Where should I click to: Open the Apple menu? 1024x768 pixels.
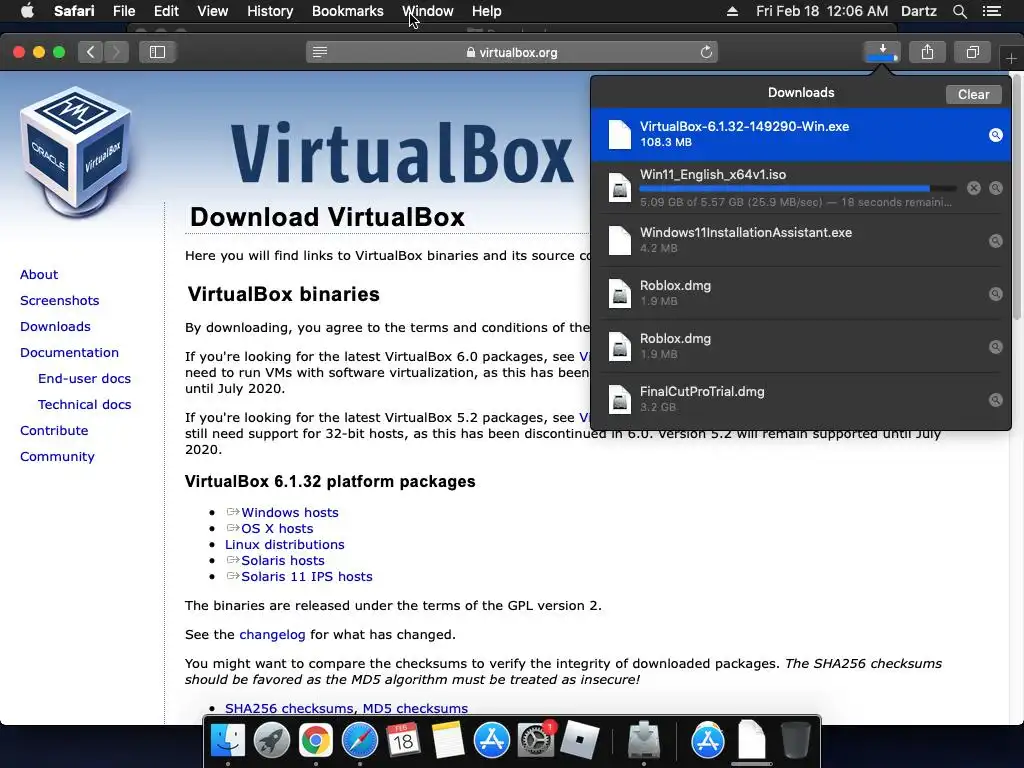click(27, 11)
